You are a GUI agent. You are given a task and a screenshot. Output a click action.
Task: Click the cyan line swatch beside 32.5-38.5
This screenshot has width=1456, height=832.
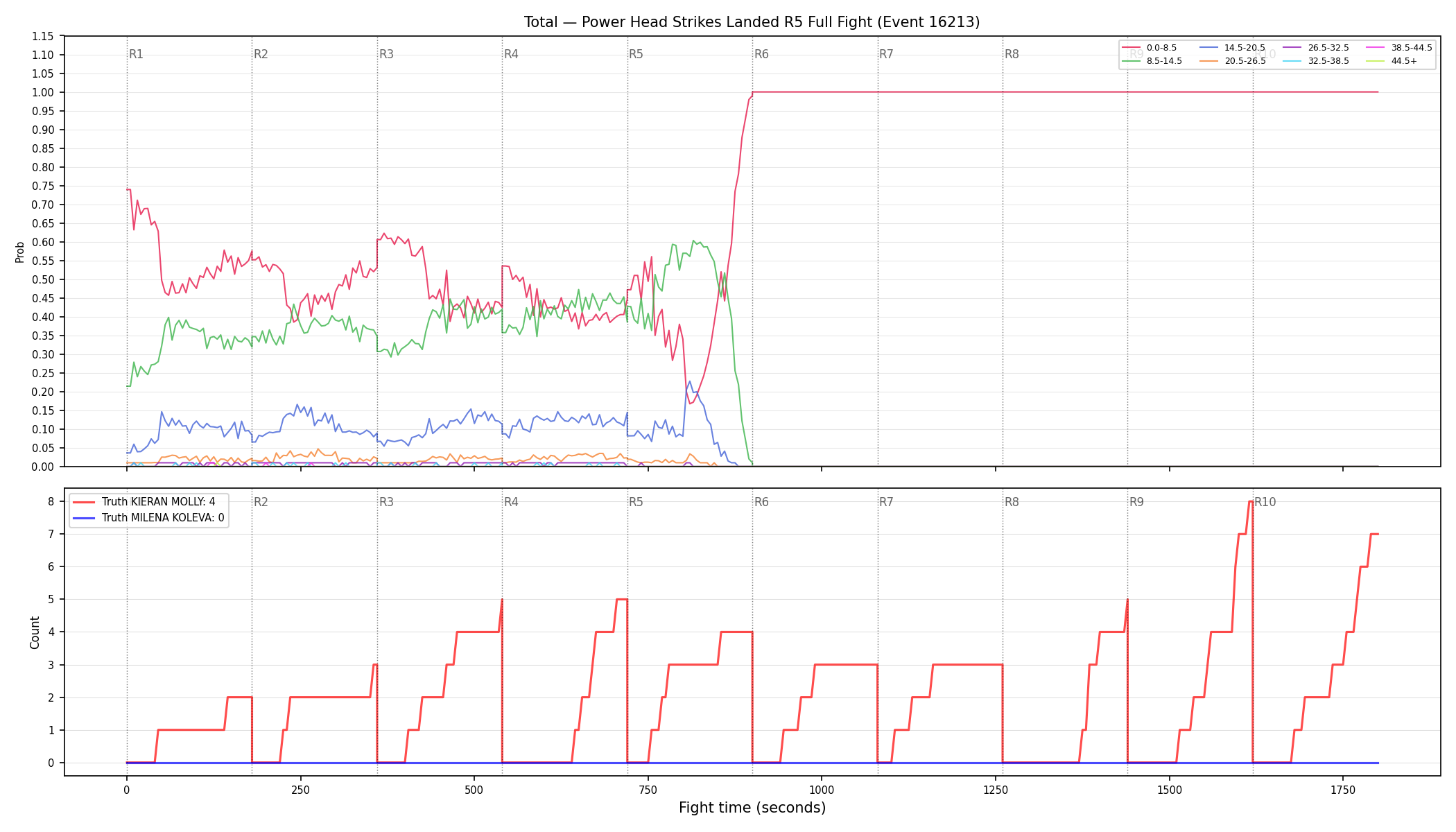pyautogui.click(x=1293, y=61)
